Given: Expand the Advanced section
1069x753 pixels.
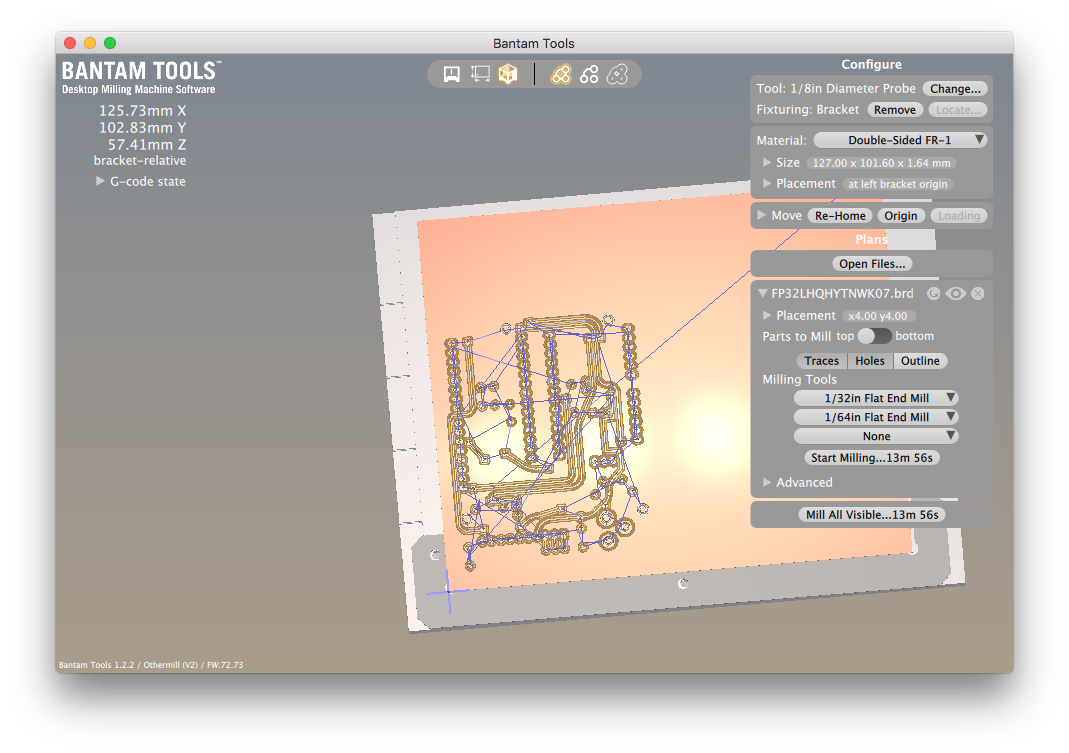Looking at the screenshot, I should (x=767, y=482).
